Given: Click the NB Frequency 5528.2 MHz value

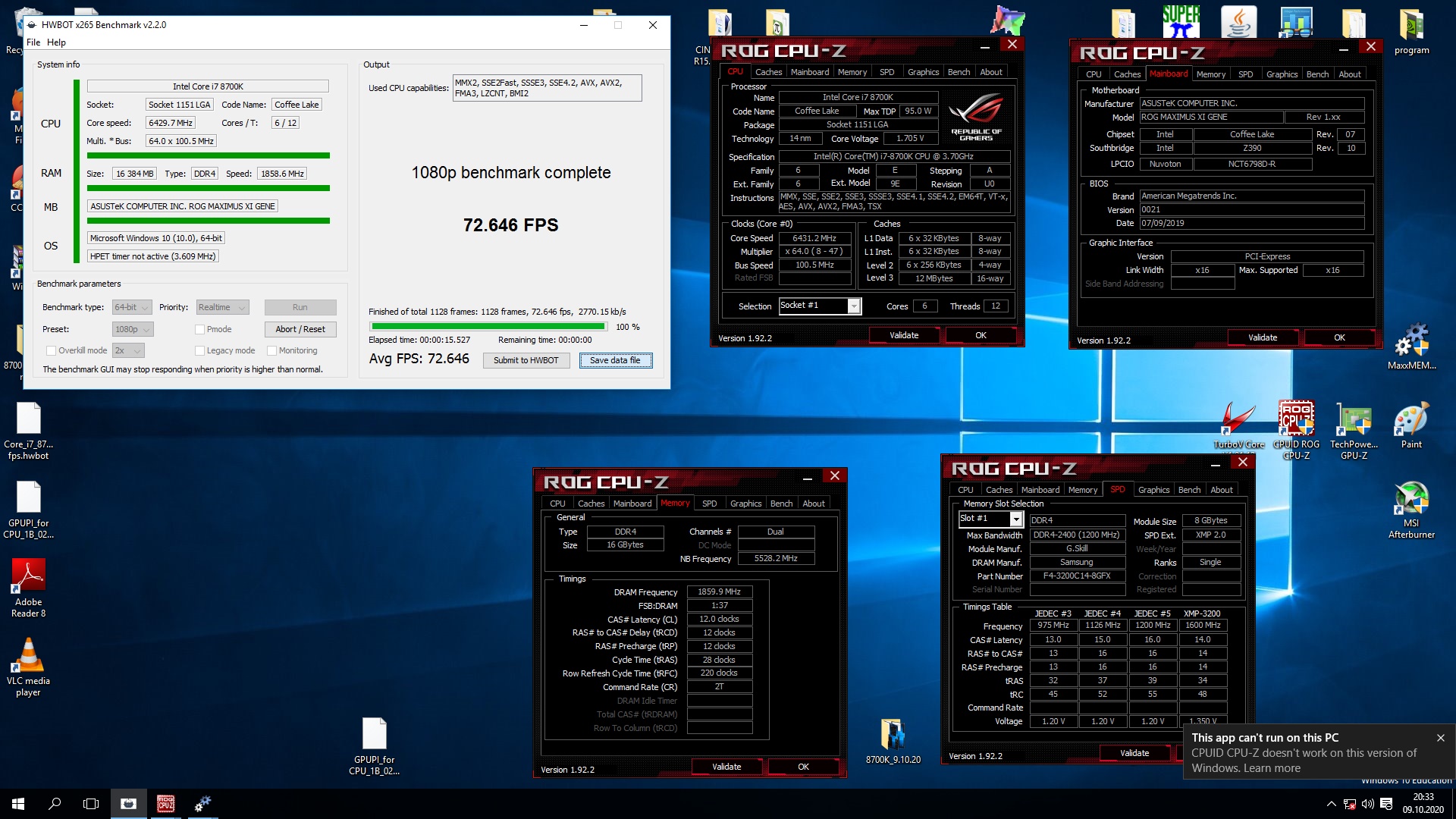Looking at the screenshot, I should tap(776, 558).
